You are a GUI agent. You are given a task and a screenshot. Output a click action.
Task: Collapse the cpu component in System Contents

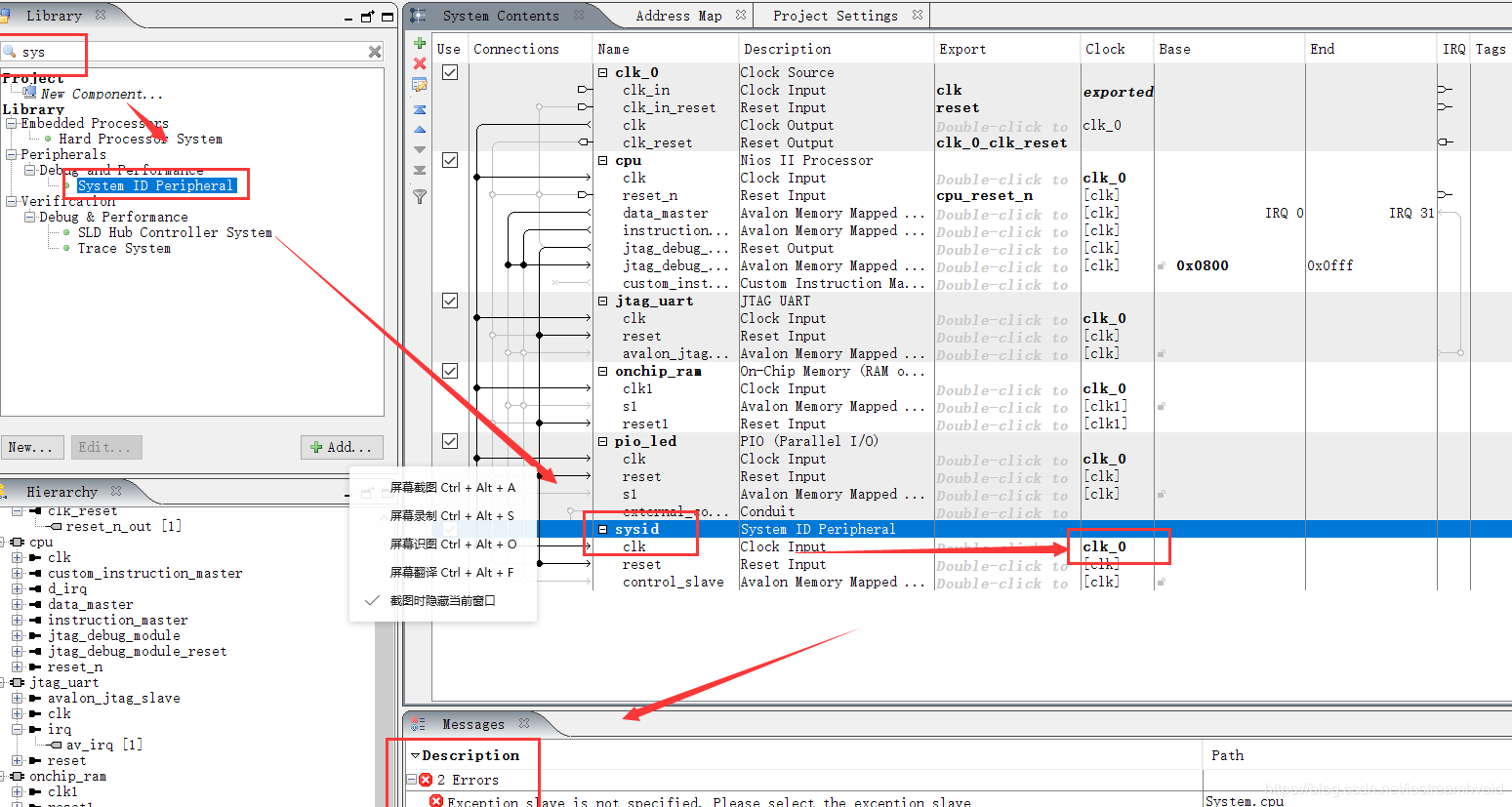(603, 160)
